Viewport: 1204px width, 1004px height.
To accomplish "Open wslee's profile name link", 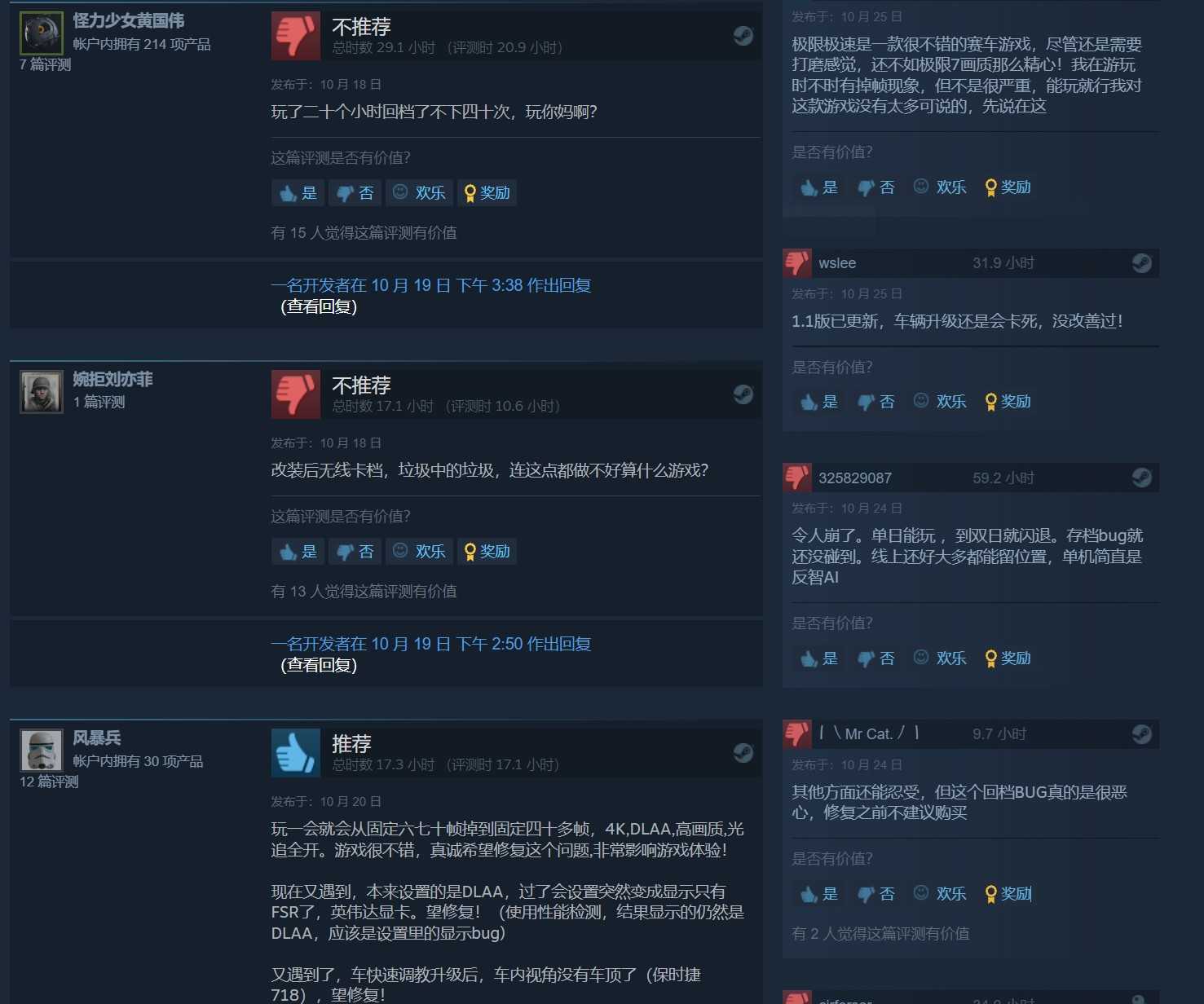I will click(x=837, y=263).
